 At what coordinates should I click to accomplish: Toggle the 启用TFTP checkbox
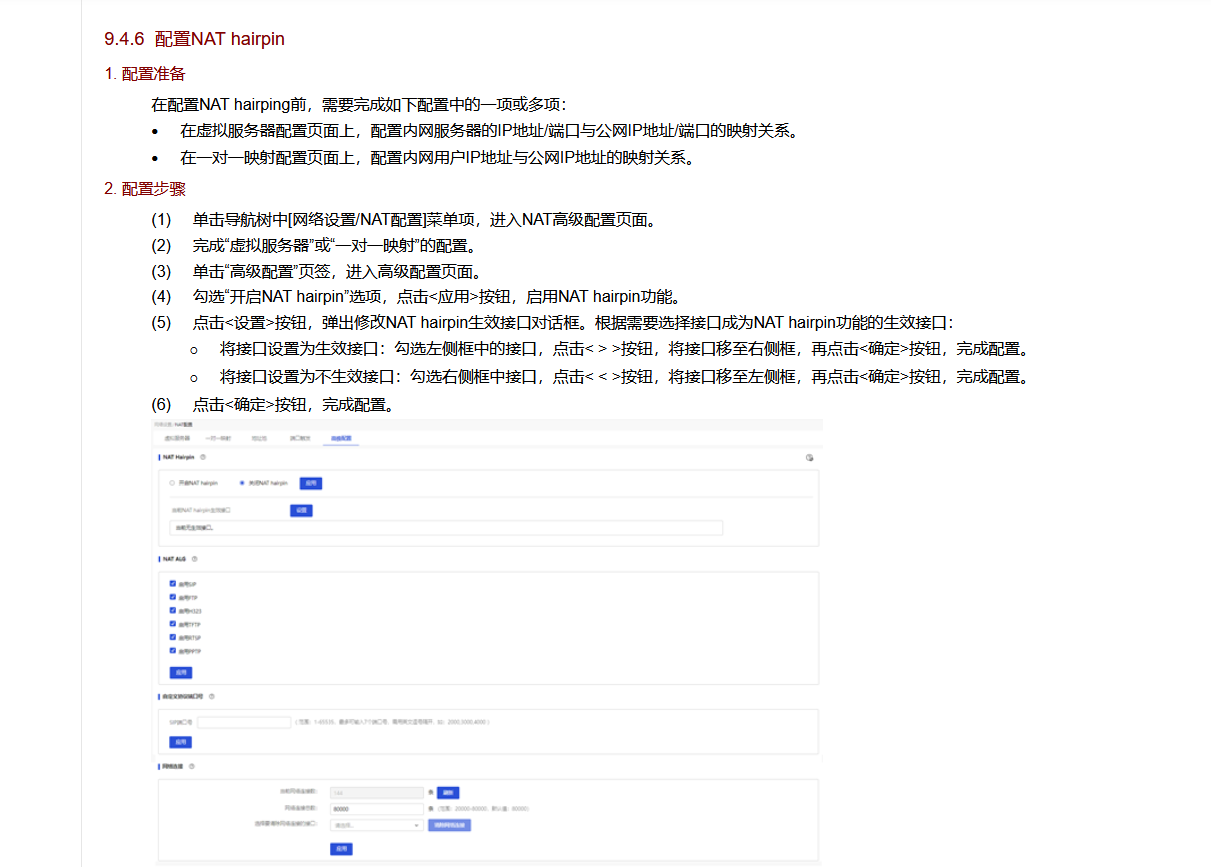[x=173, y=623]
